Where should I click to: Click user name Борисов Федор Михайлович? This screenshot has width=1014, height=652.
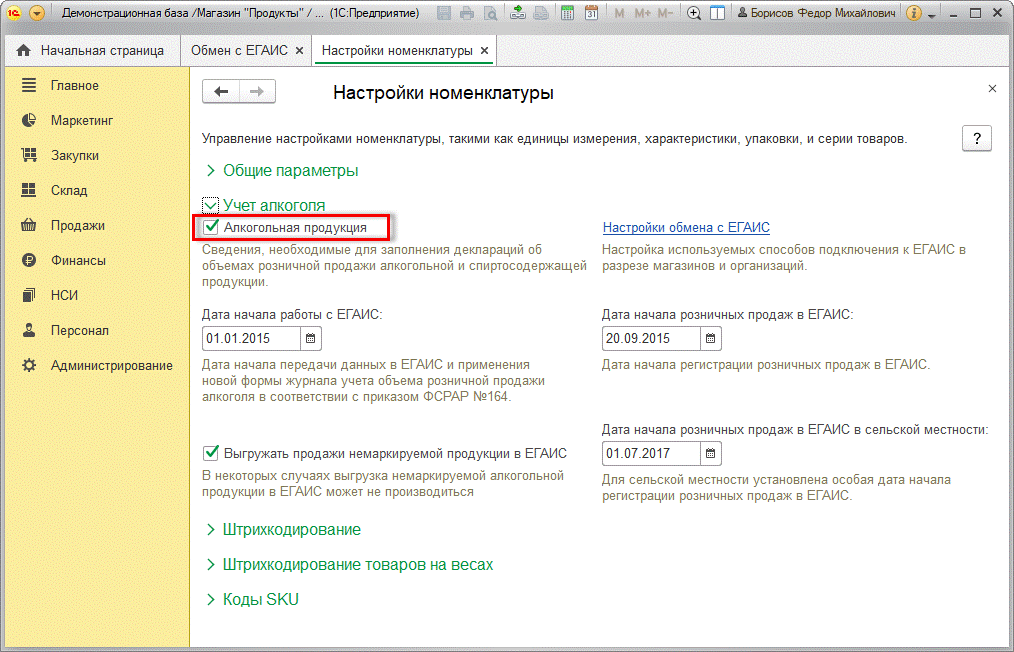pyautogui.click(x=817, y=13)
